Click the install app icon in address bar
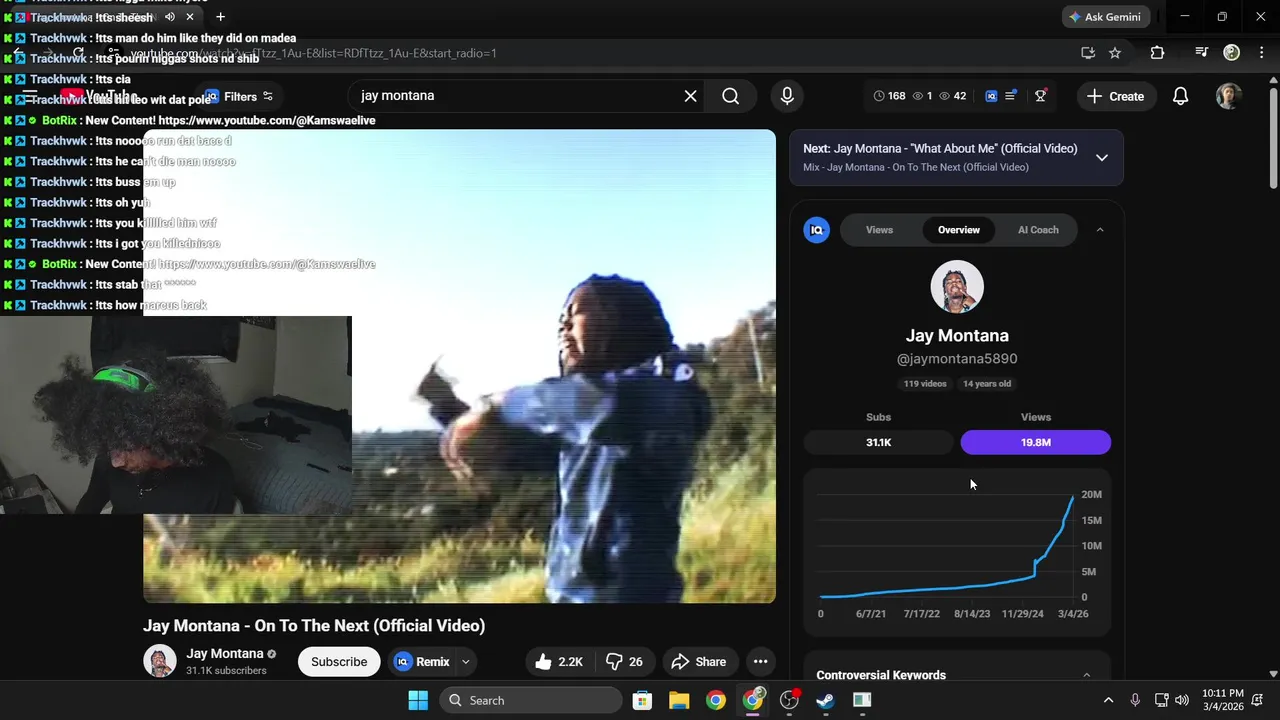Screen dimensions: 1280x720 pos(1088,53)
